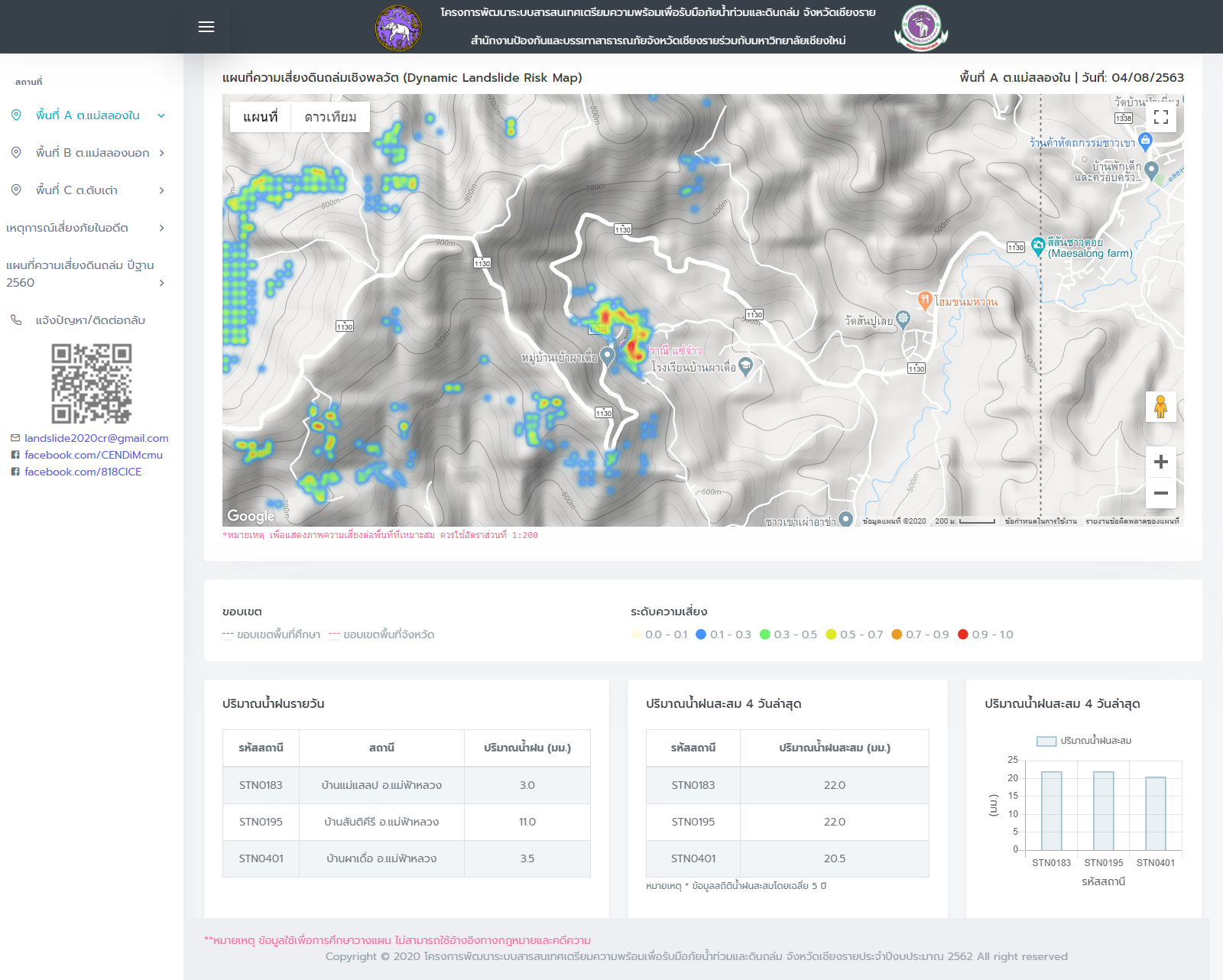Click the school marker on the map

click(746, 366)
